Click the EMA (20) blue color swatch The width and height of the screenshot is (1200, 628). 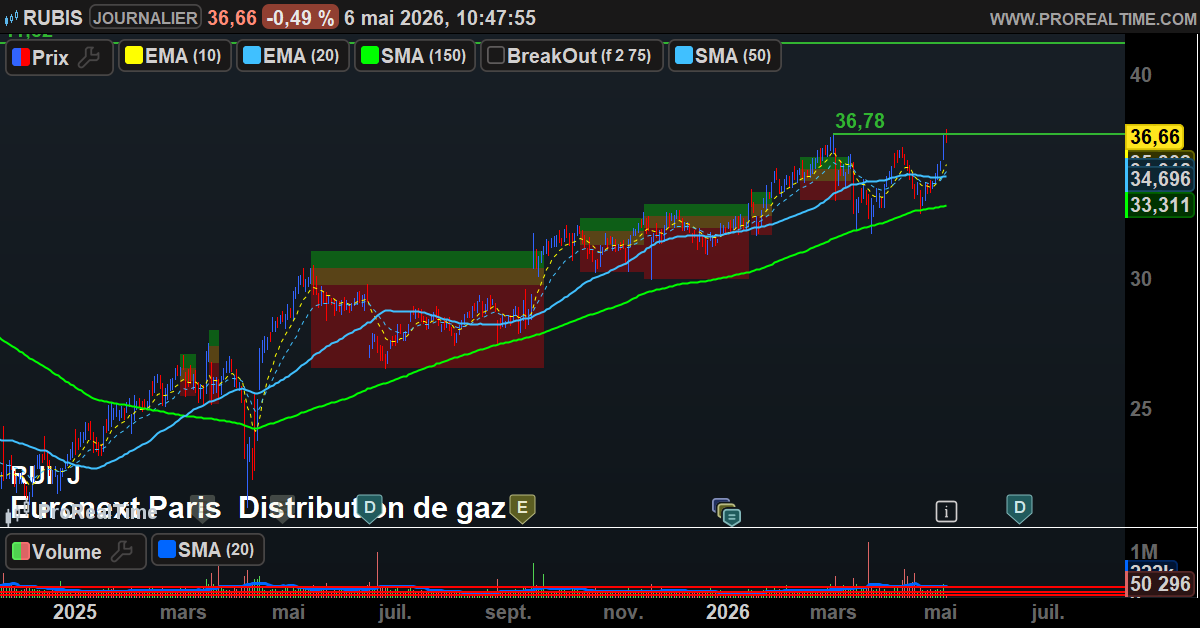pyautogui.click(x=251, y=56)
